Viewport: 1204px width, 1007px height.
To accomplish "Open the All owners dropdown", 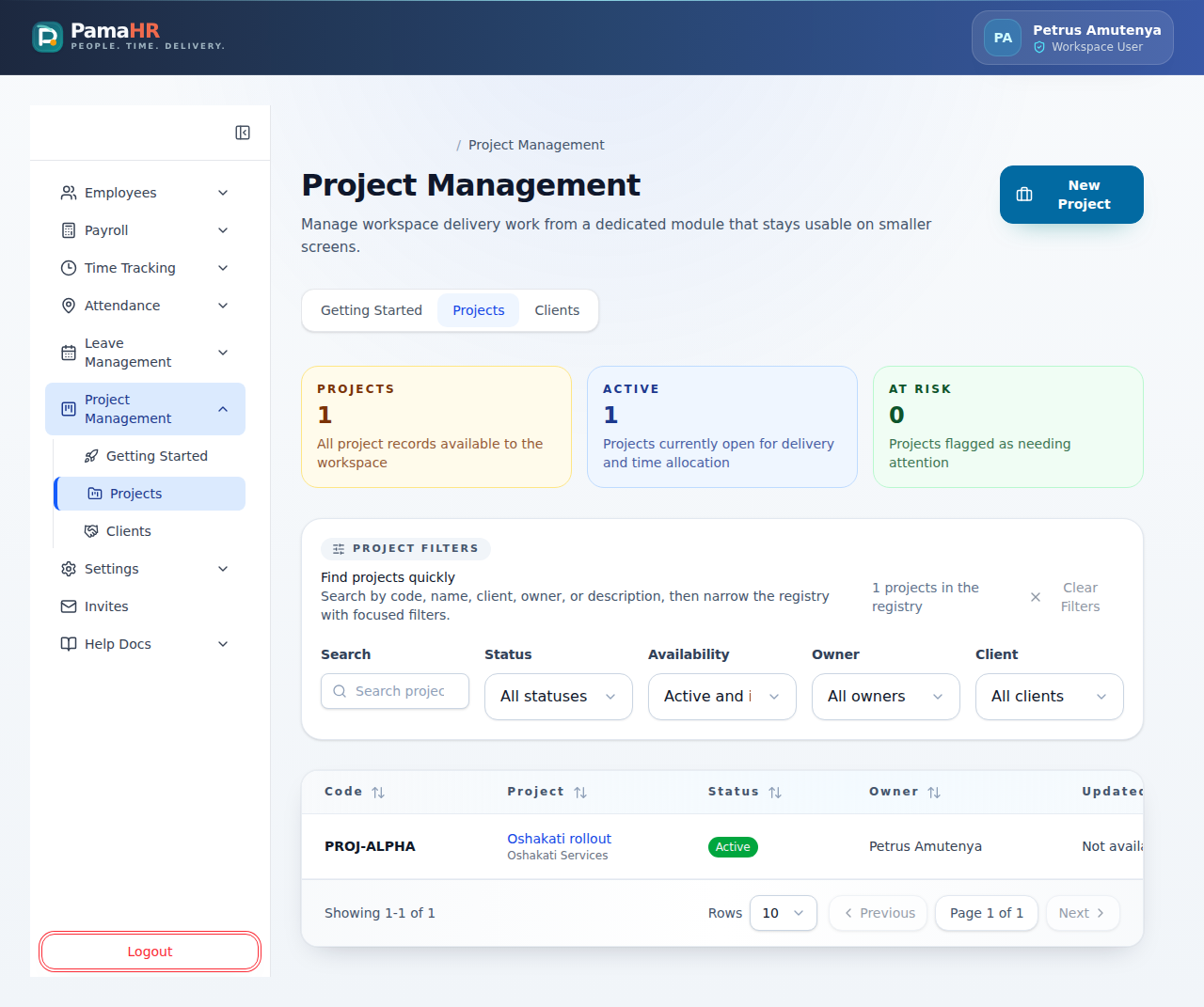I will (886, 697).
